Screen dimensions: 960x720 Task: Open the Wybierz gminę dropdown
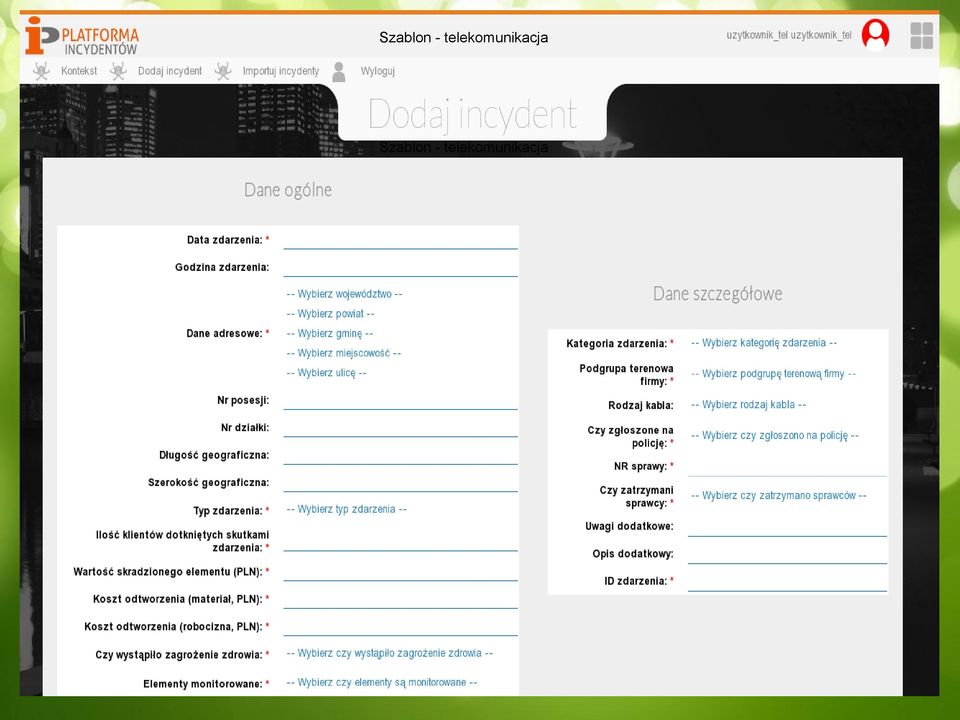pyautogui.click(x=329, y=334)
